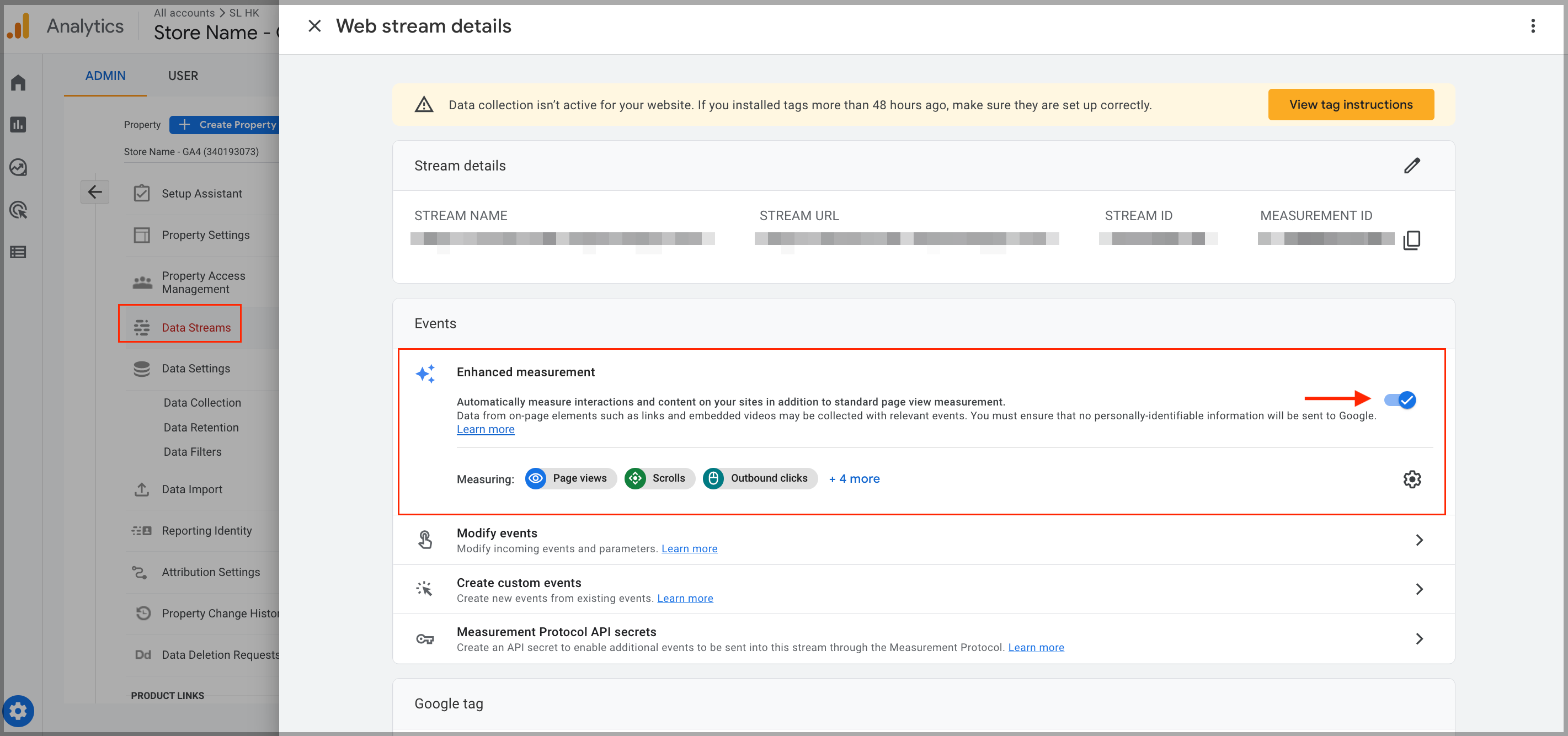1568x736 pixels.
Task: Select the Advertising icon in sidebar
Action: (x=18, y=210)
